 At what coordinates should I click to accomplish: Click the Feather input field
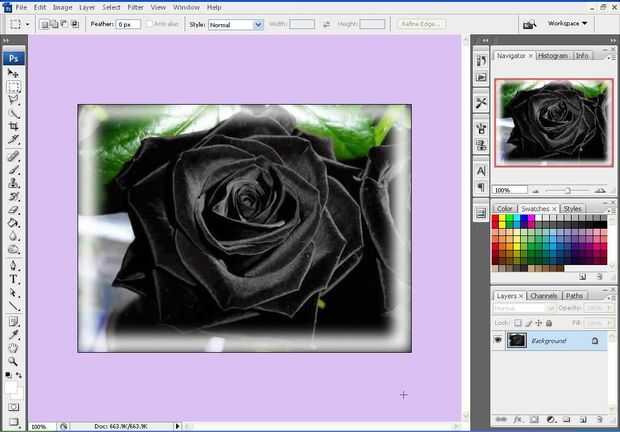(x=129, y=24)
